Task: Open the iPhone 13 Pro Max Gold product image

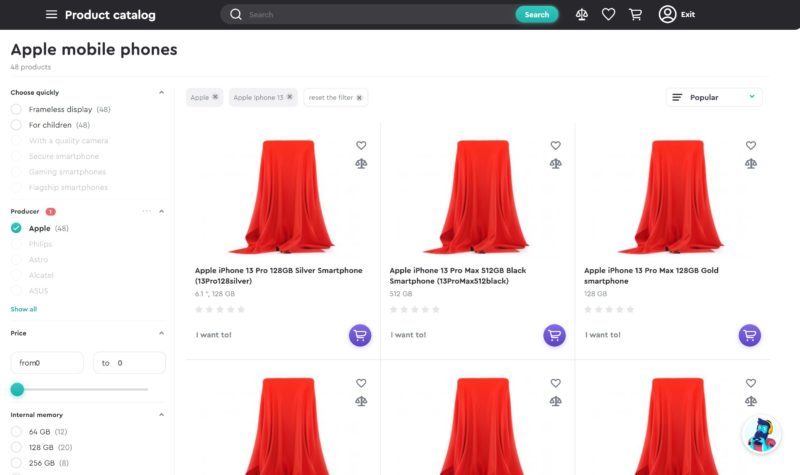Action: pyautogui.click(x=671, y=196)
